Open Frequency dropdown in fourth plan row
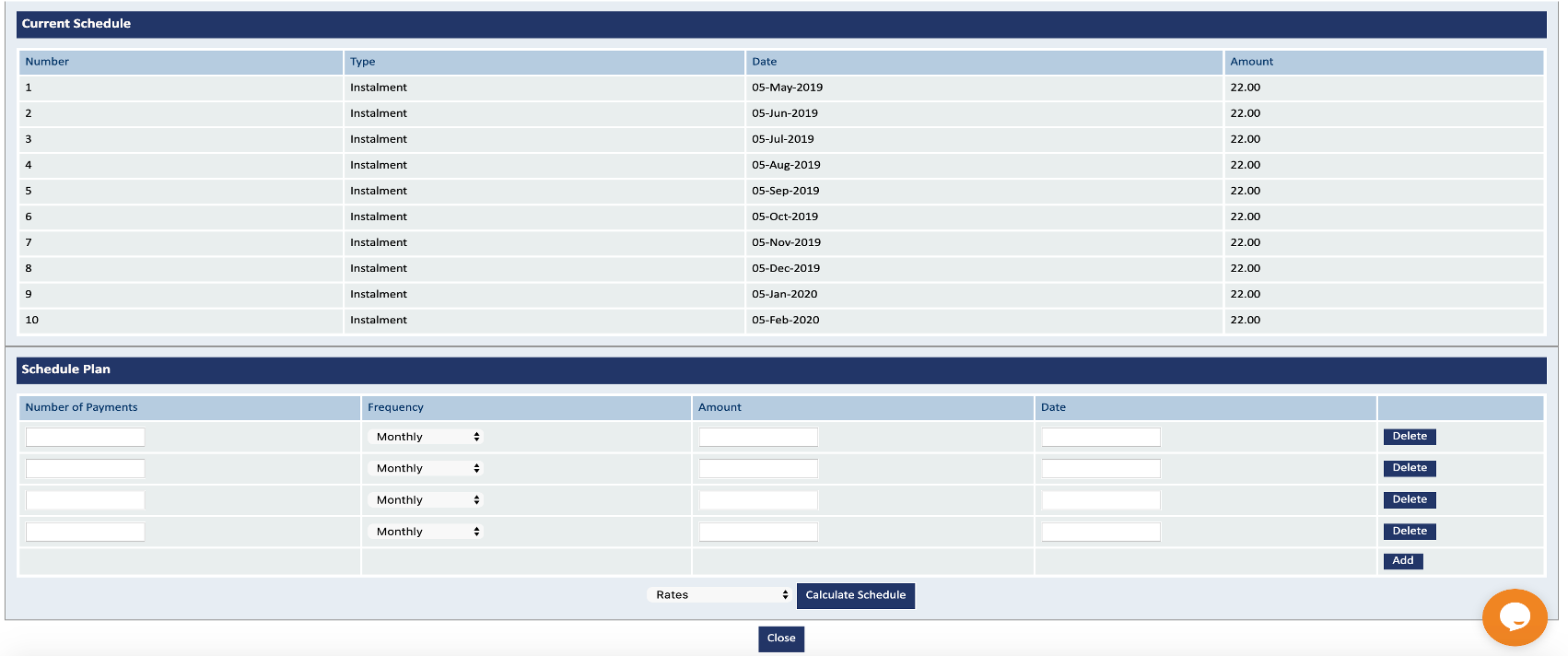Viewport: 1568px width, 656px height. (x=426, y=532)
